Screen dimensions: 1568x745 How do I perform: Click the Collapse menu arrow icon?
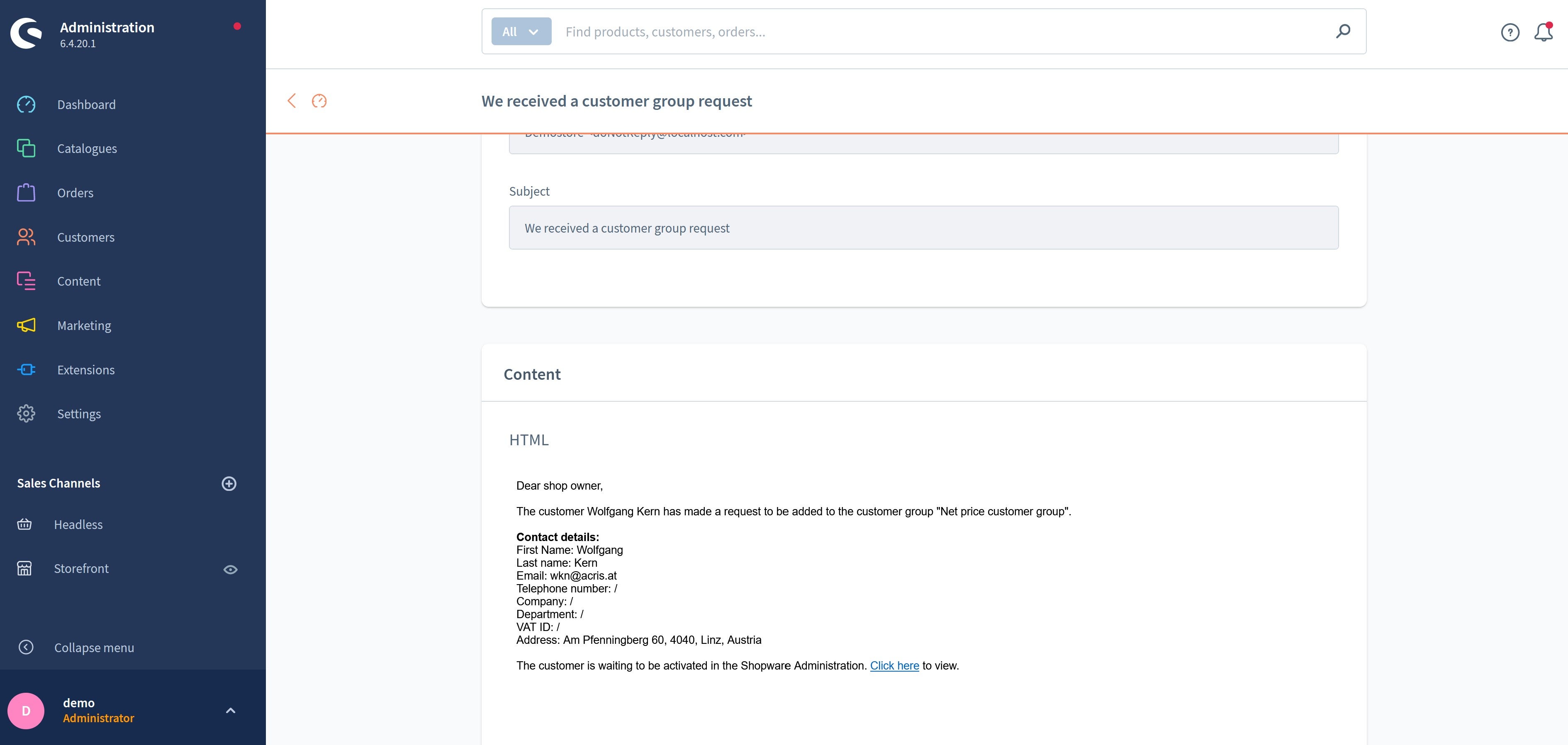point(26,647)
